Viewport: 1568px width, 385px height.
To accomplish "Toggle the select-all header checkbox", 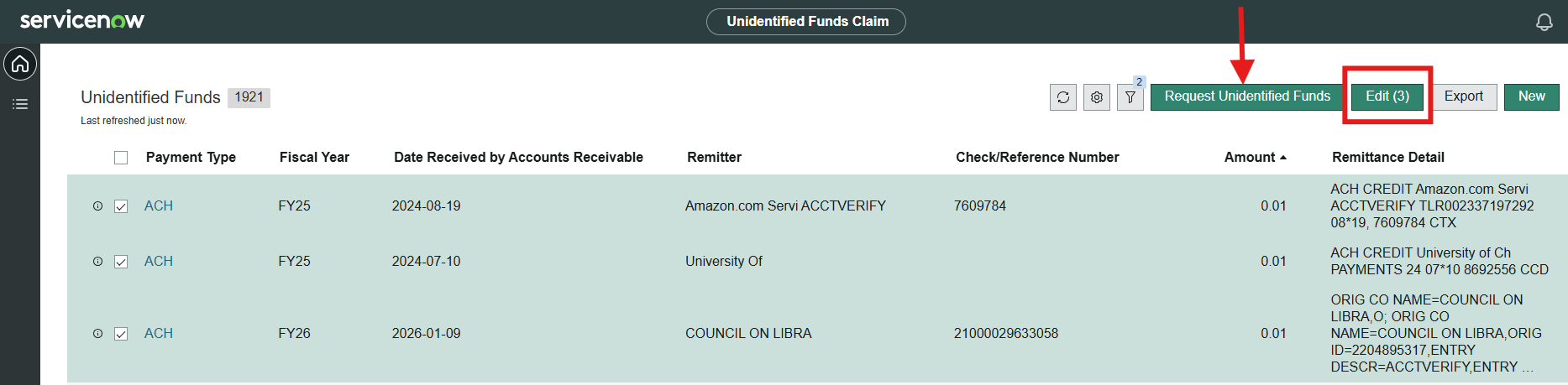I will point(121,158).
